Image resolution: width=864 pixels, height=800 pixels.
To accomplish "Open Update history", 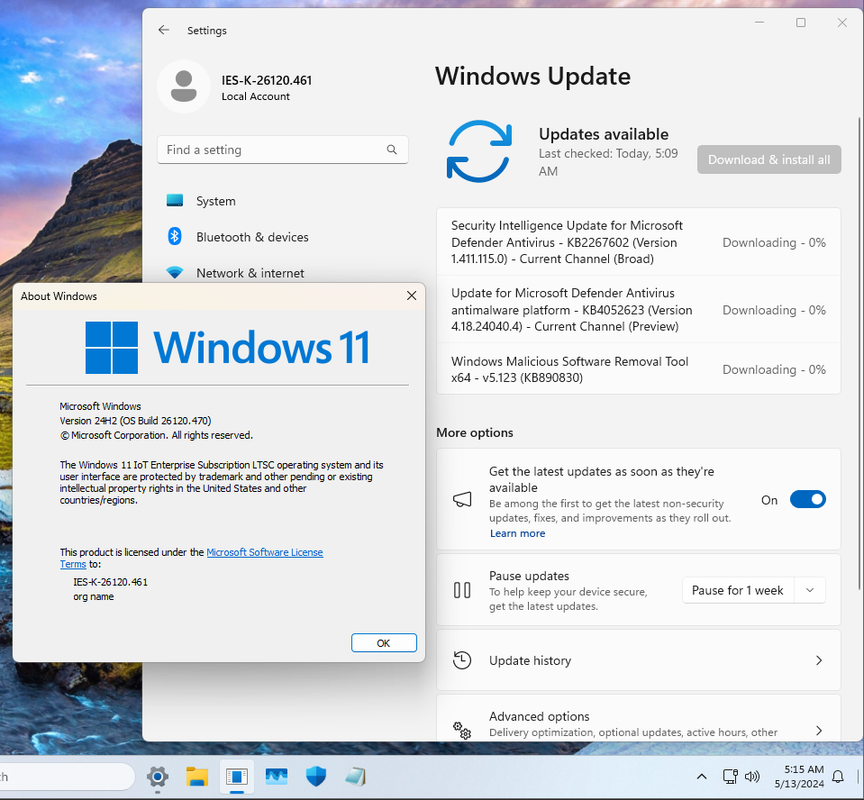I will (638, 660).
